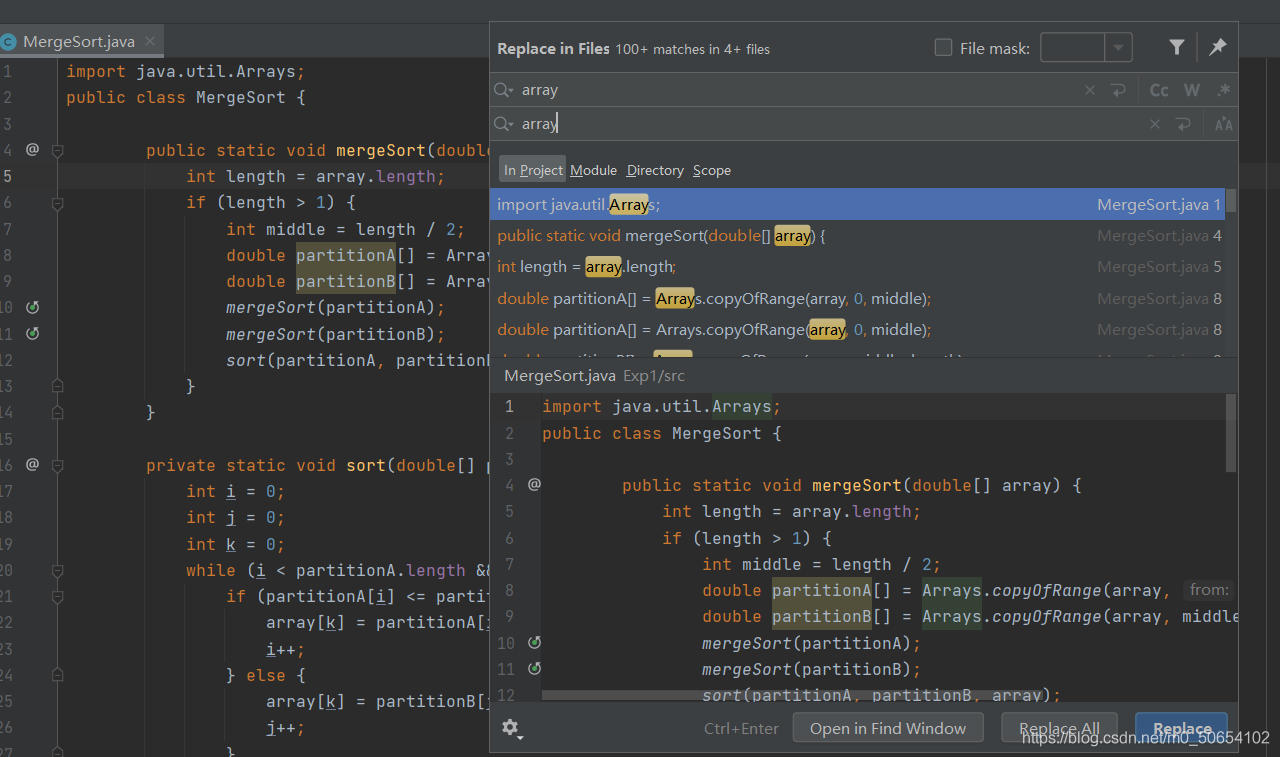Clear the find field text
Image resolution: width=1280 pixels, height=757 pixels.
coord(1090,90)
